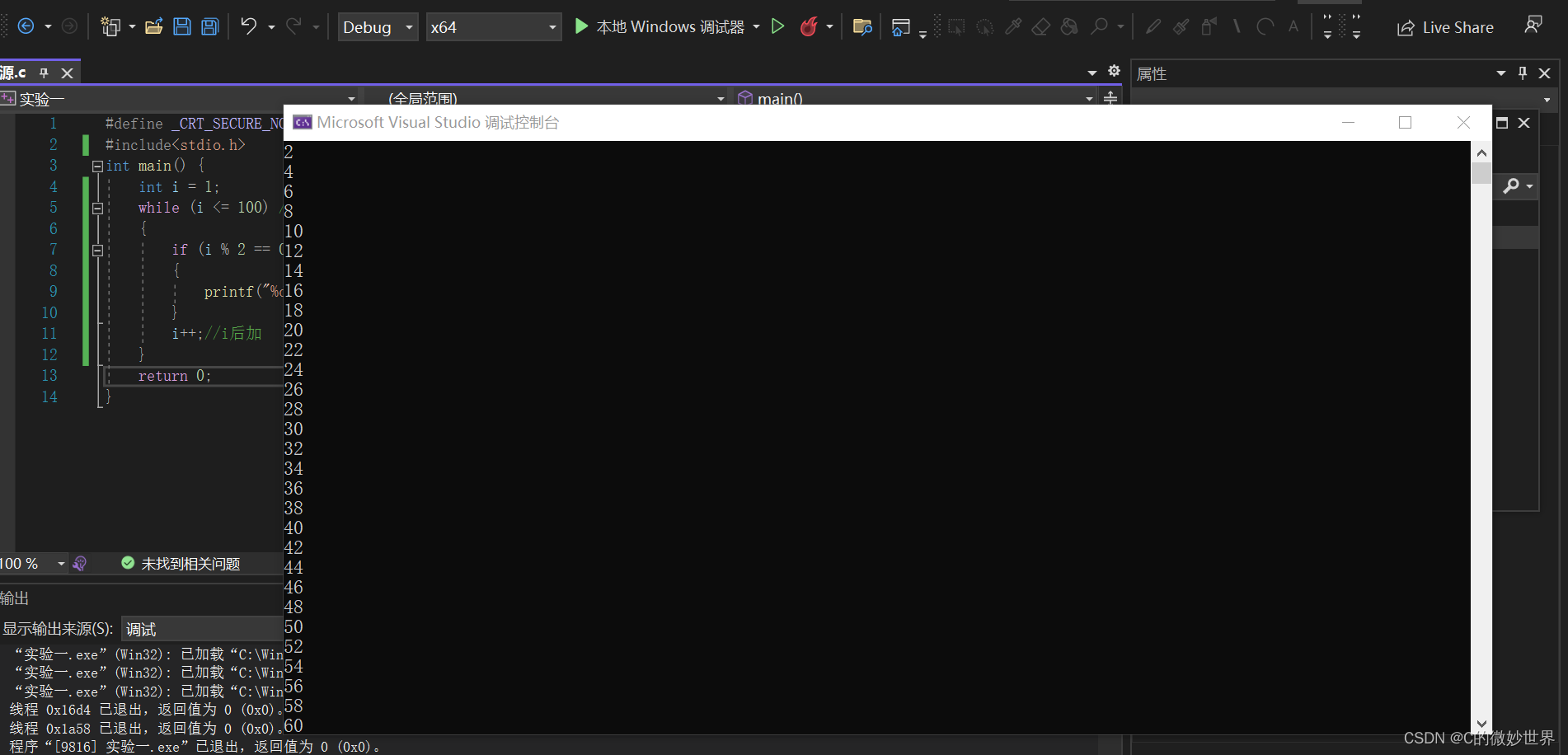
Task: Expand the Hot Reload options dropdown arrow
Action: 829,27
